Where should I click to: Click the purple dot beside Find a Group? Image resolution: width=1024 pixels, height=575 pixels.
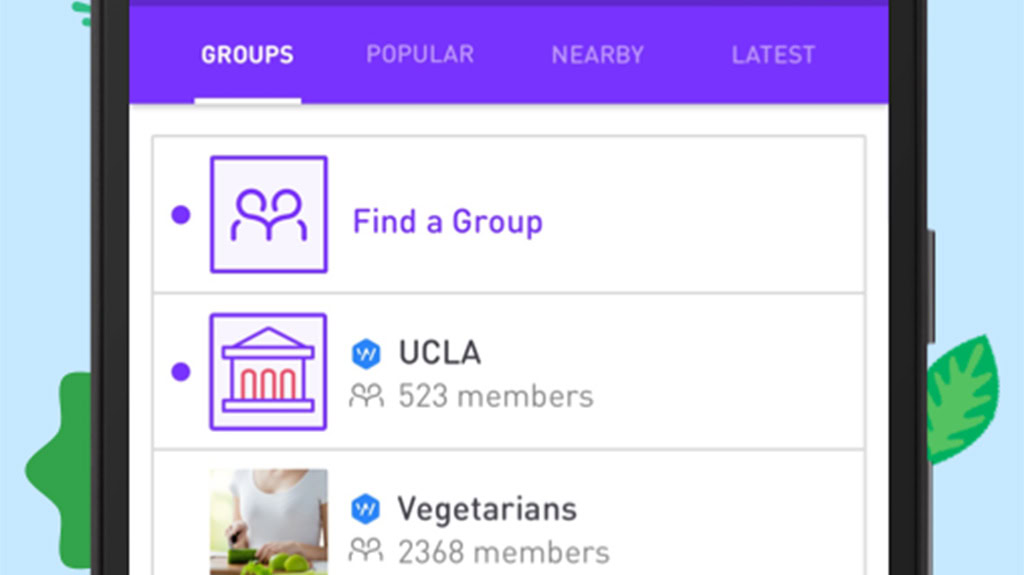[x=181, y=214]
